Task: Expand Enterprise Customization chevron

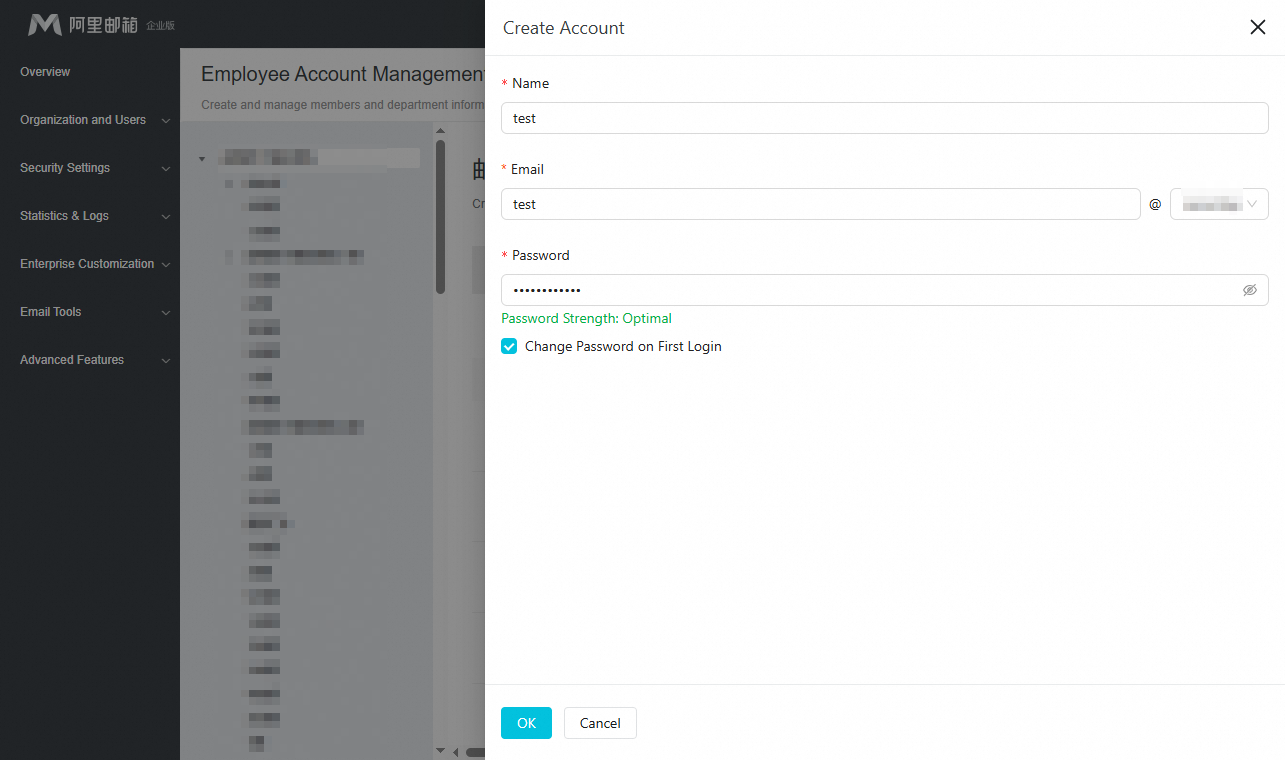Action: coord(166,265)
